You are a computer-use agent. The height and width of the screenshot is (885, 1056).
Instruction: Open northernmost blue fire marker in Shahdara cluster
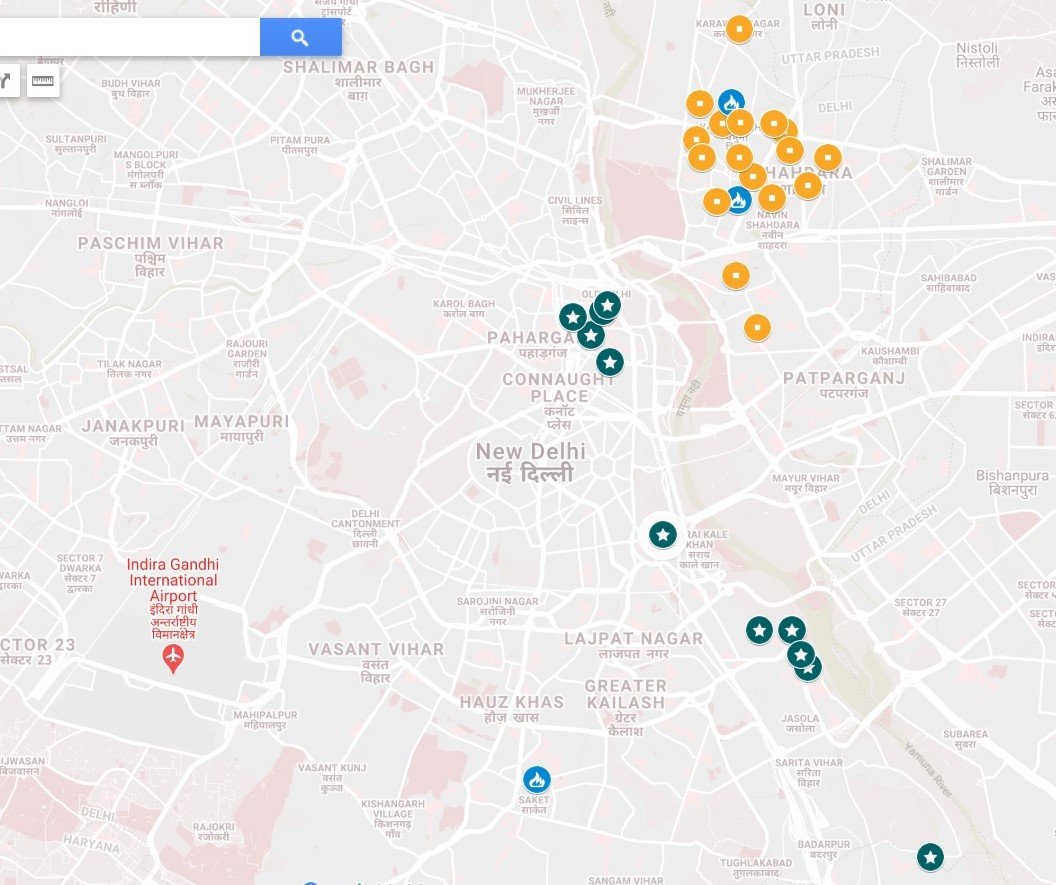tap(731, 103)
